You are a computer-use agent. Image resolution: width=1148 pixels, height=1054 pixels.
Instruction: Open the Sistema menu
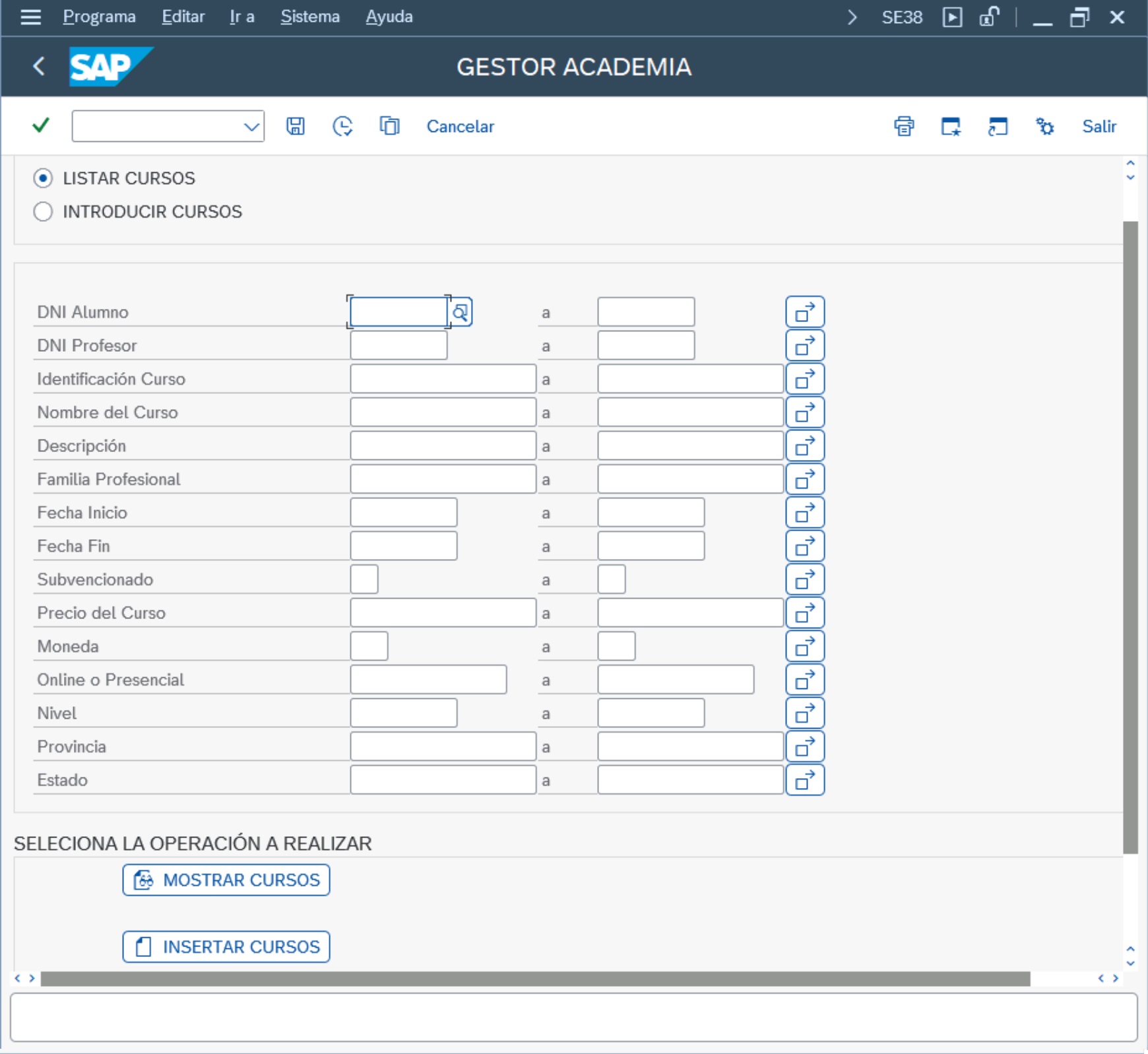pyautogui.click(x=310, y=16)
